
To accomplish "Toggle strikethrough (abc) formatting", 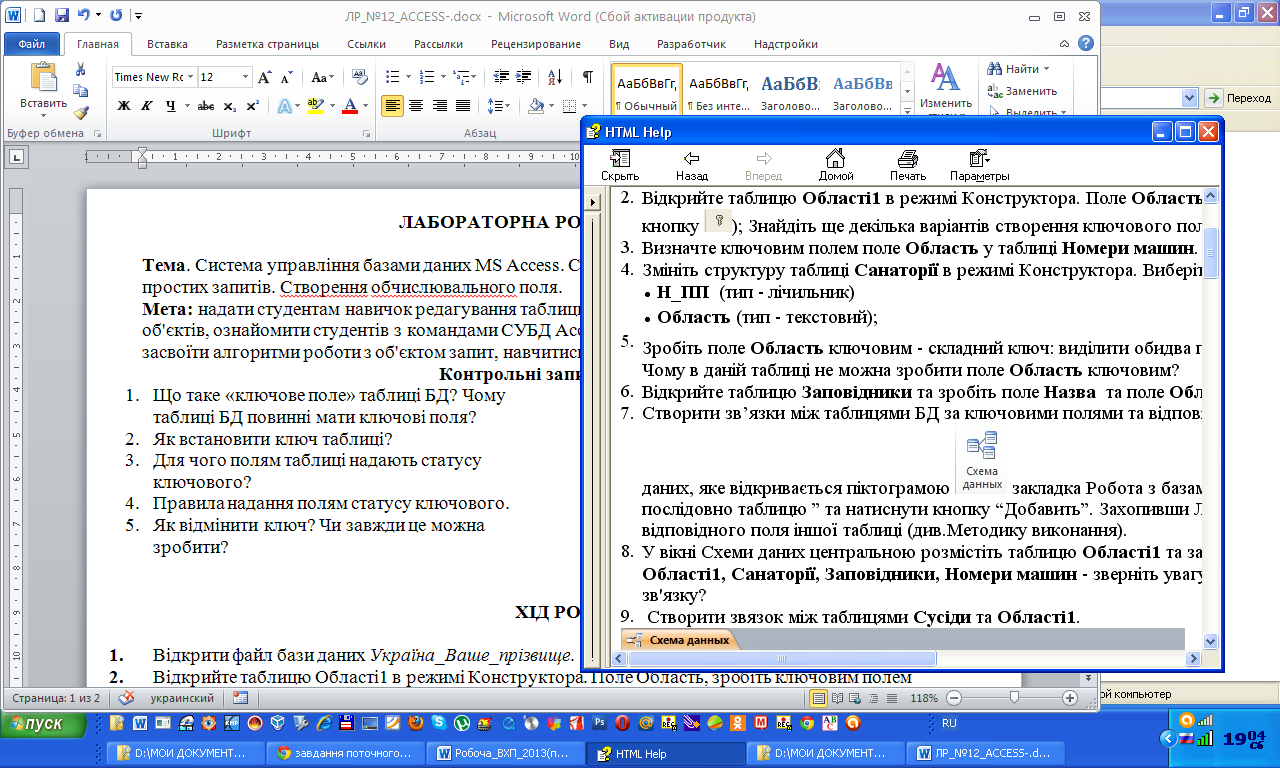I will click(206, 106).
